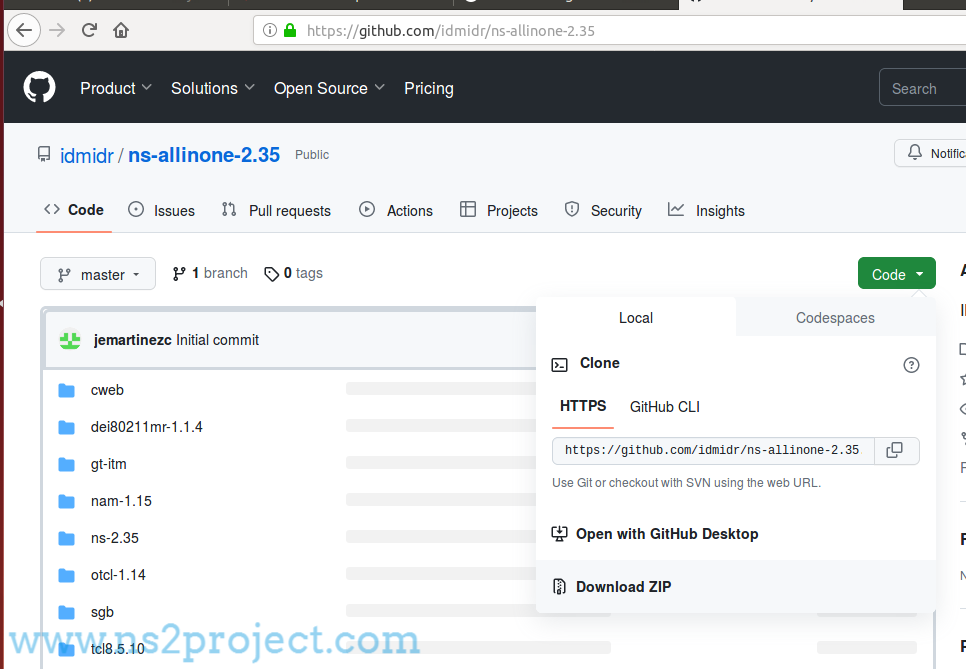Open the nam-1.15 folder

coord(121,501)
